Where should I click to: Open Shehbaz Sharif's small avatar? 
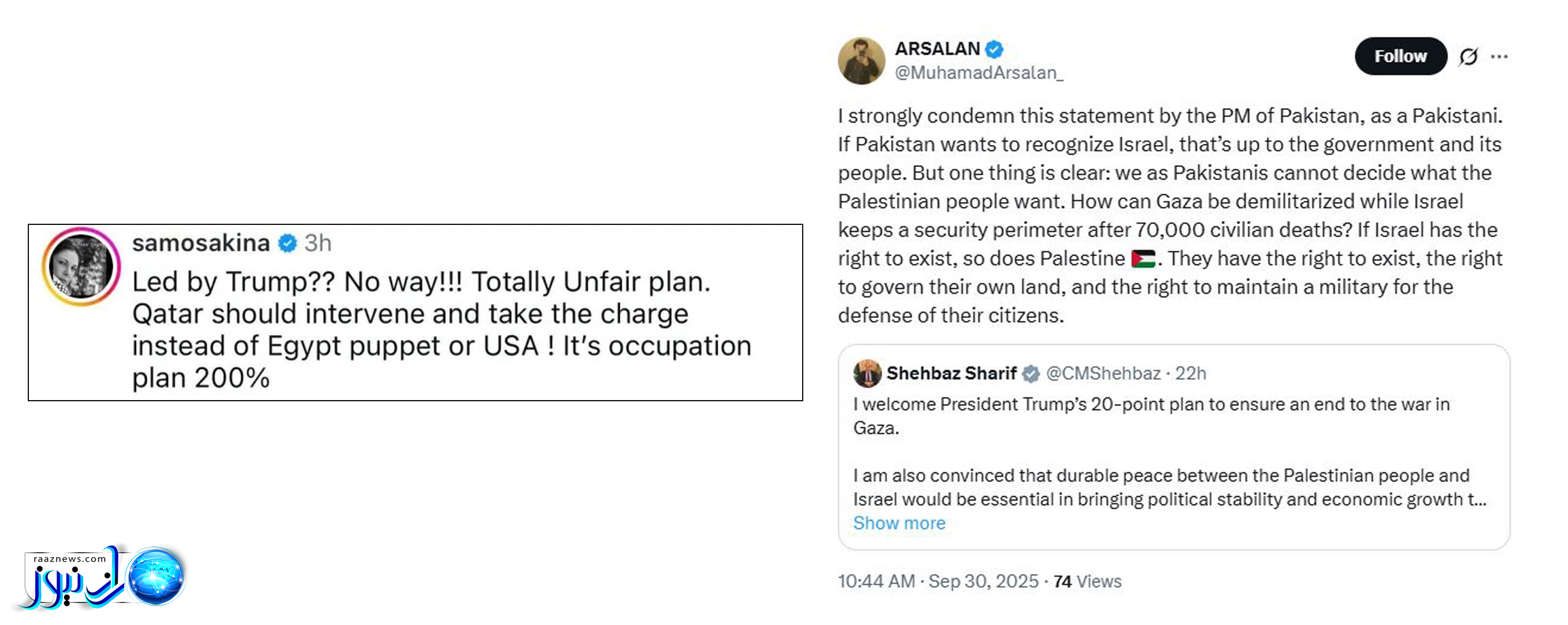coord(867,373)
